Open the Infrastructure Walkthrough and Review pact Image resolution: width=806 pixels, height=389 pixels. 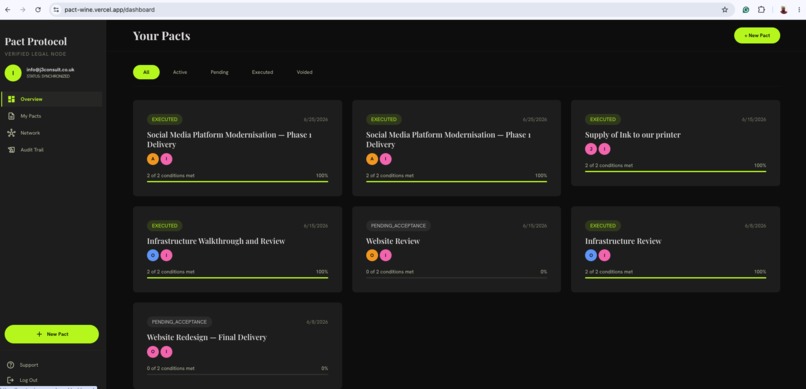pyautogui.click(x=216, y=241)
